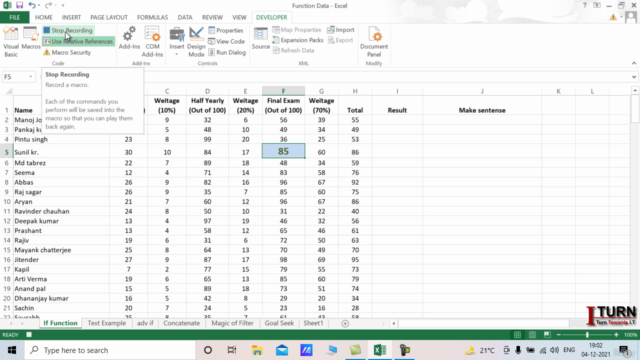The image size is (640, 360).
Task: Click cell with Final Exam 85 for Sunil
Action: click(283, 151)
